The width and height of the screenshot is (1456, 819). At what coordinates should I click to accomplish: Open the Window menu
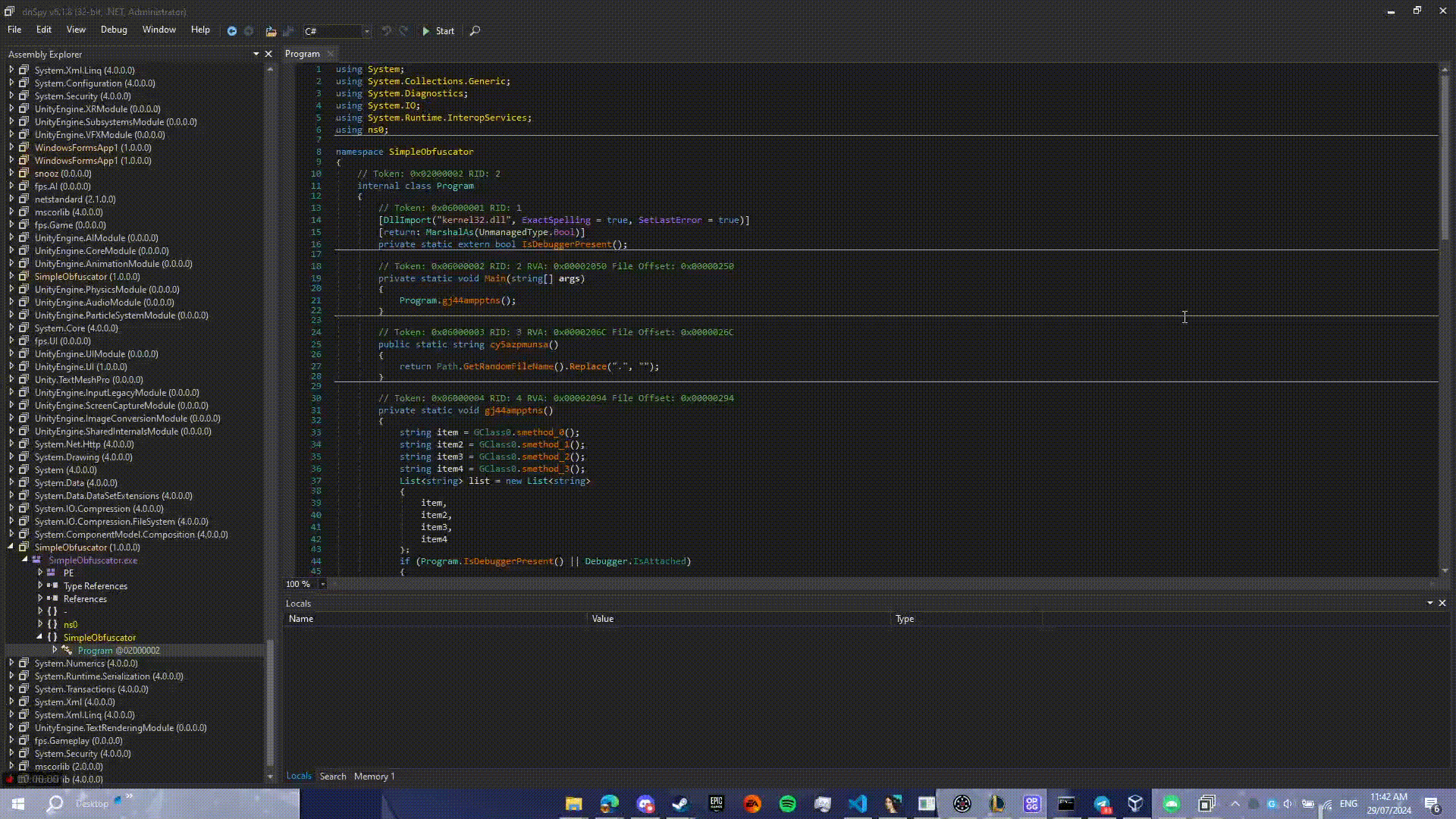[158, 30]
